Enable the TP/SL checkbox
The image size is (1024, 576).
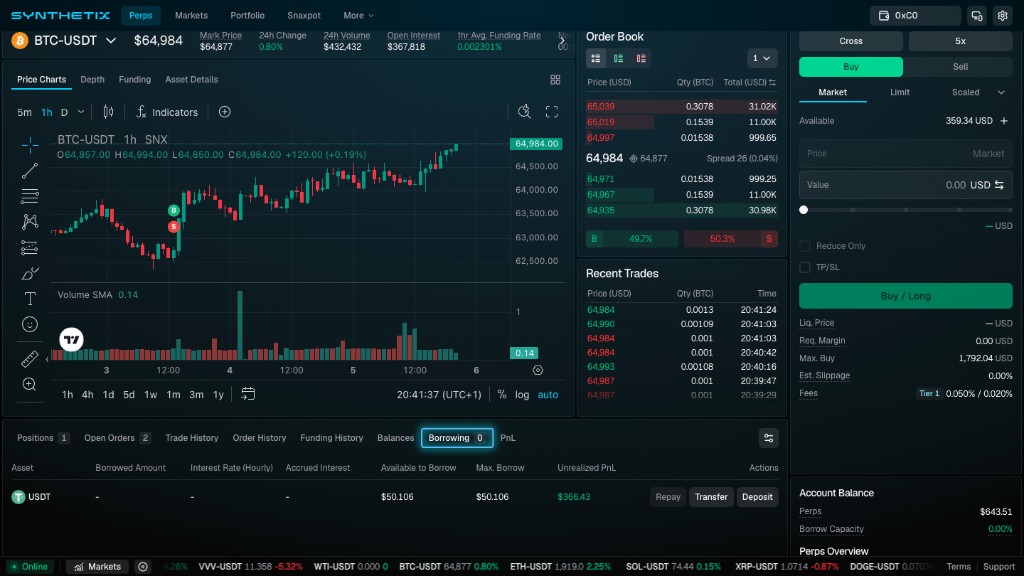click(805, 267)
